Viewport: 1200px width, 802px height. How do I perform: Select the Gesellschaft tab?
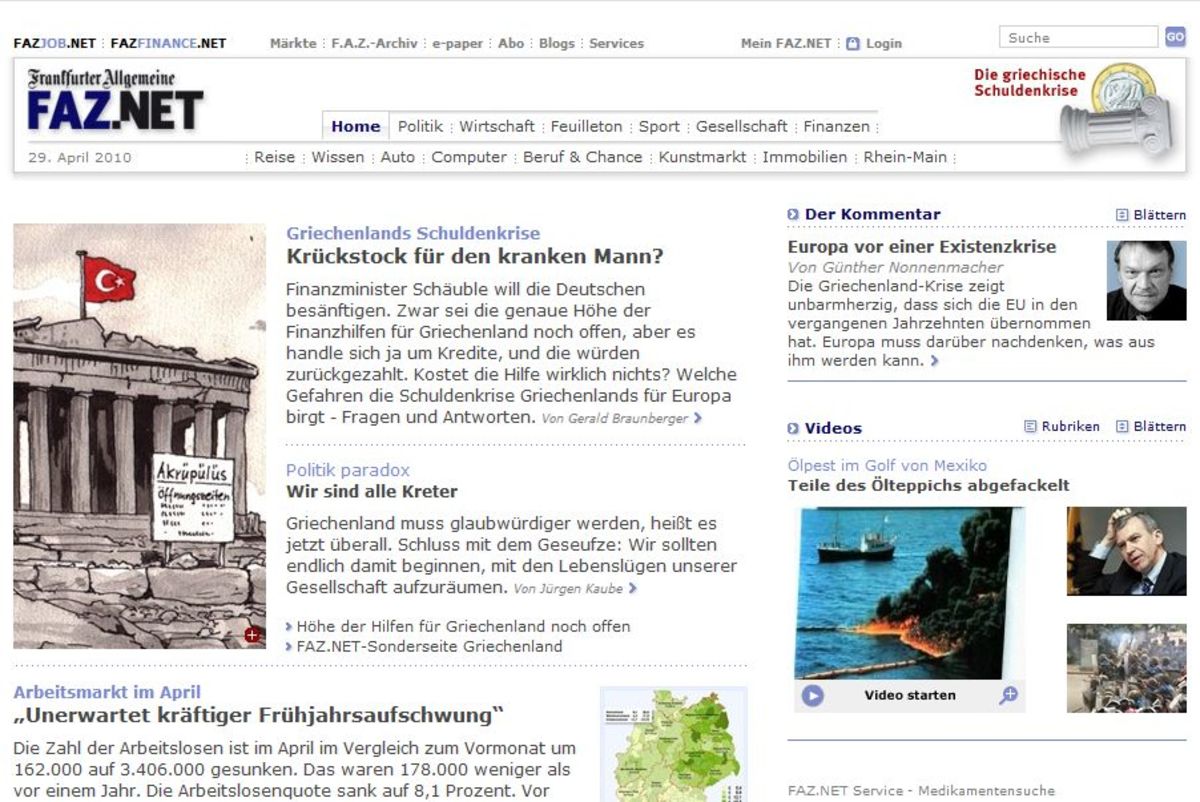(x=742, y=126)
